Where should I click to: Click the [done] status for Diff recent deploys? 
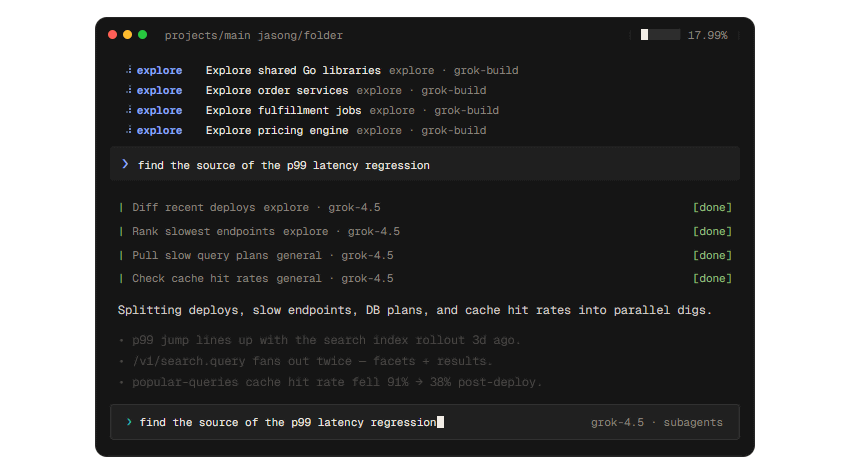tap(712, 207)
